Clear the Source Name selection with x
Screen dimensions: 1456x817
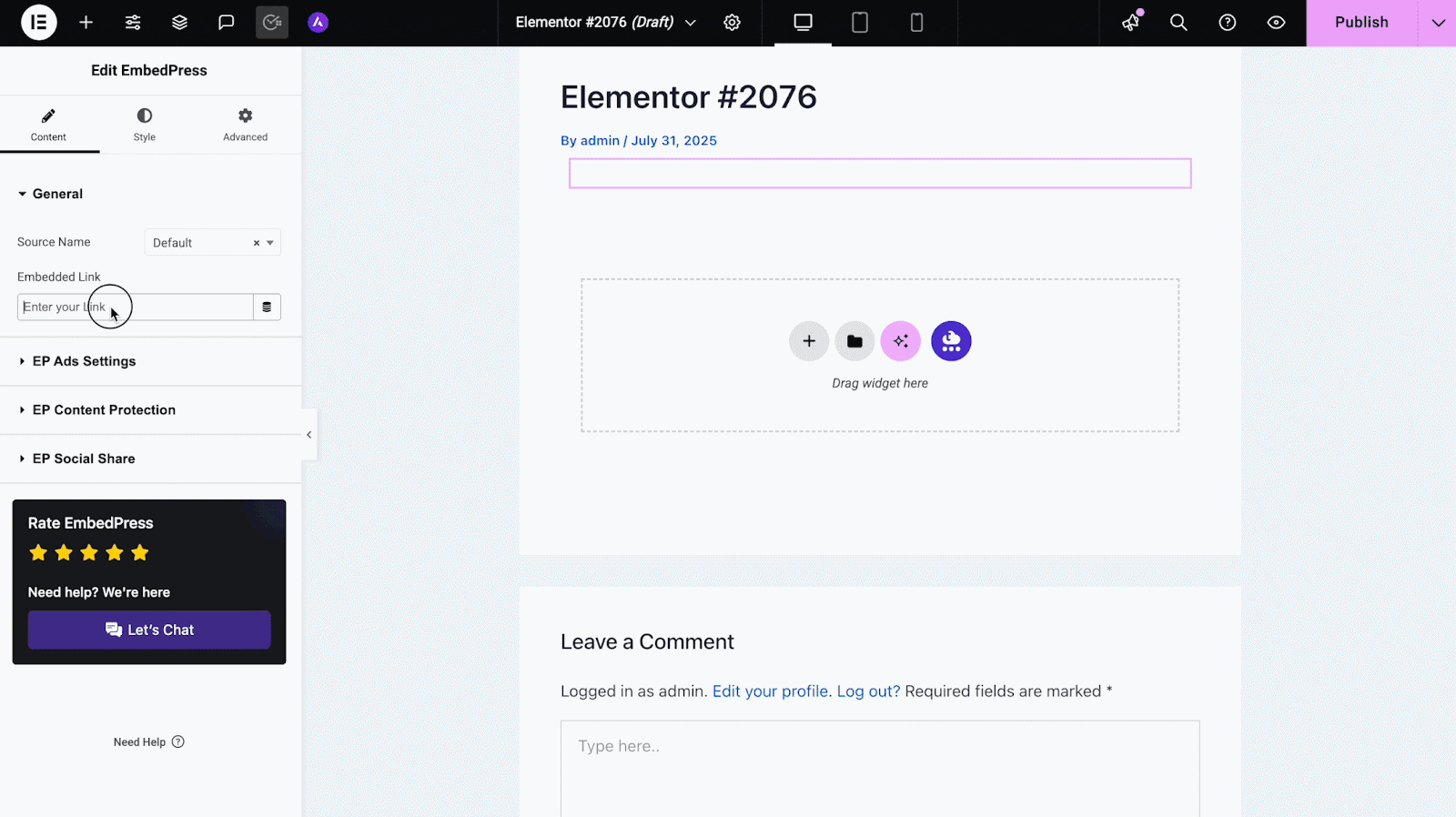coord(257,243)
